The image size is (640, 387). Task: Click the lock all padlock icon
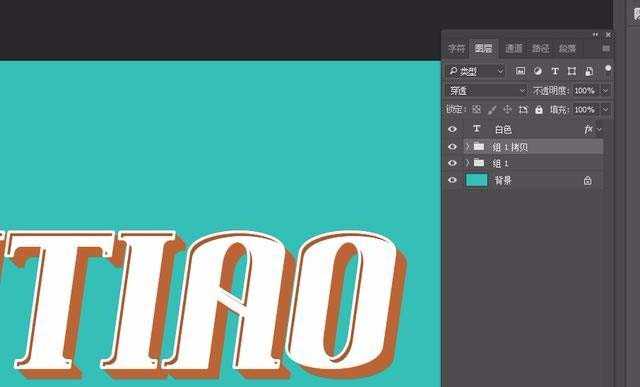[539, 109]
